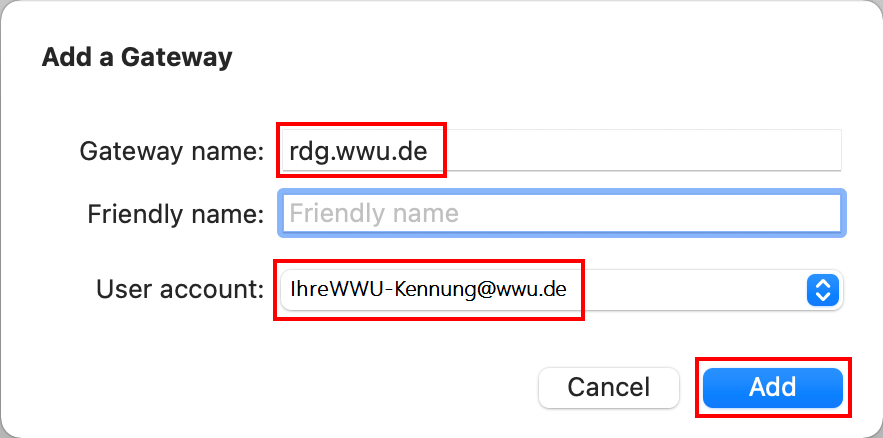The width and height of the screenshot is (883, 438).
Task: Open the User account dropdown arrows
Action: 821,290
